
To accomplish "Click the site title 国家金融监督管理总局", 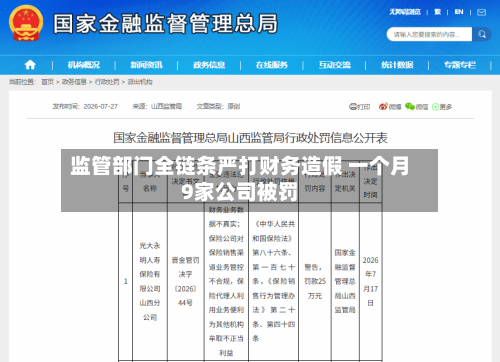I will pyautogui.click(x=165, y=23).
